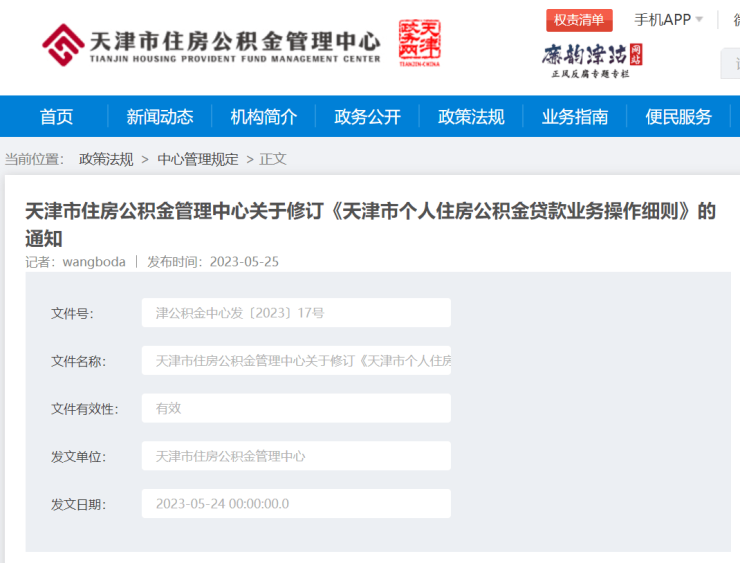This screenshot has width=740, height=563.
Task: Click the 文件名称 field
Action: [x=296, y=361]
